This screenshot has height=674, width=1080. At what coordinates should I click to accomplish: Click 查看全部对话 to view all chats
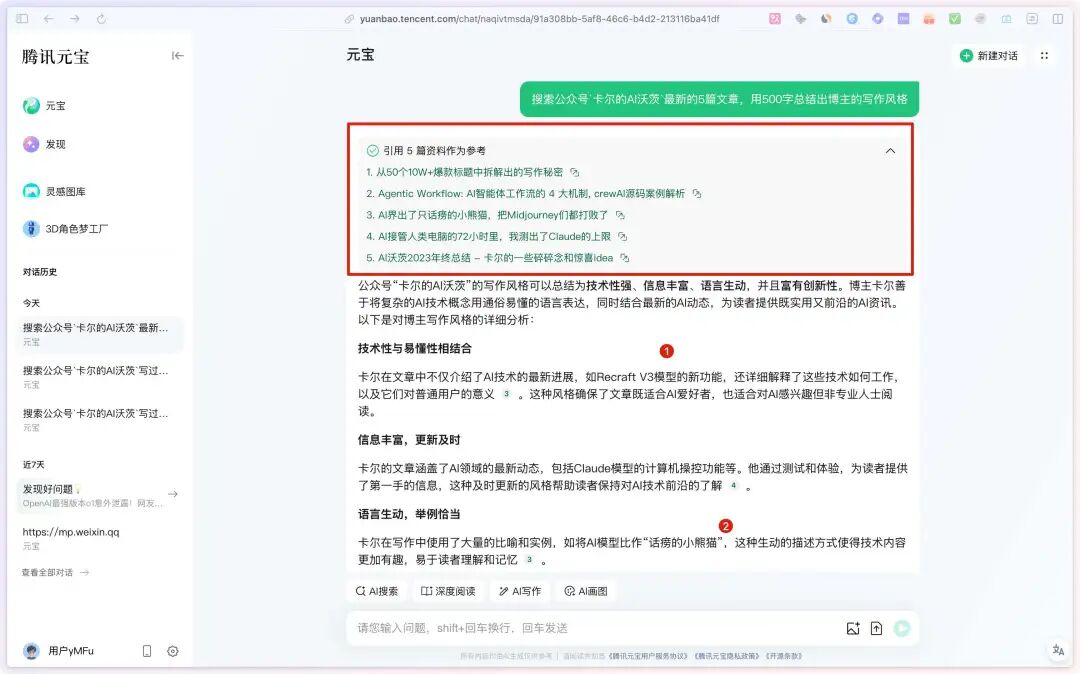[55, 572]
